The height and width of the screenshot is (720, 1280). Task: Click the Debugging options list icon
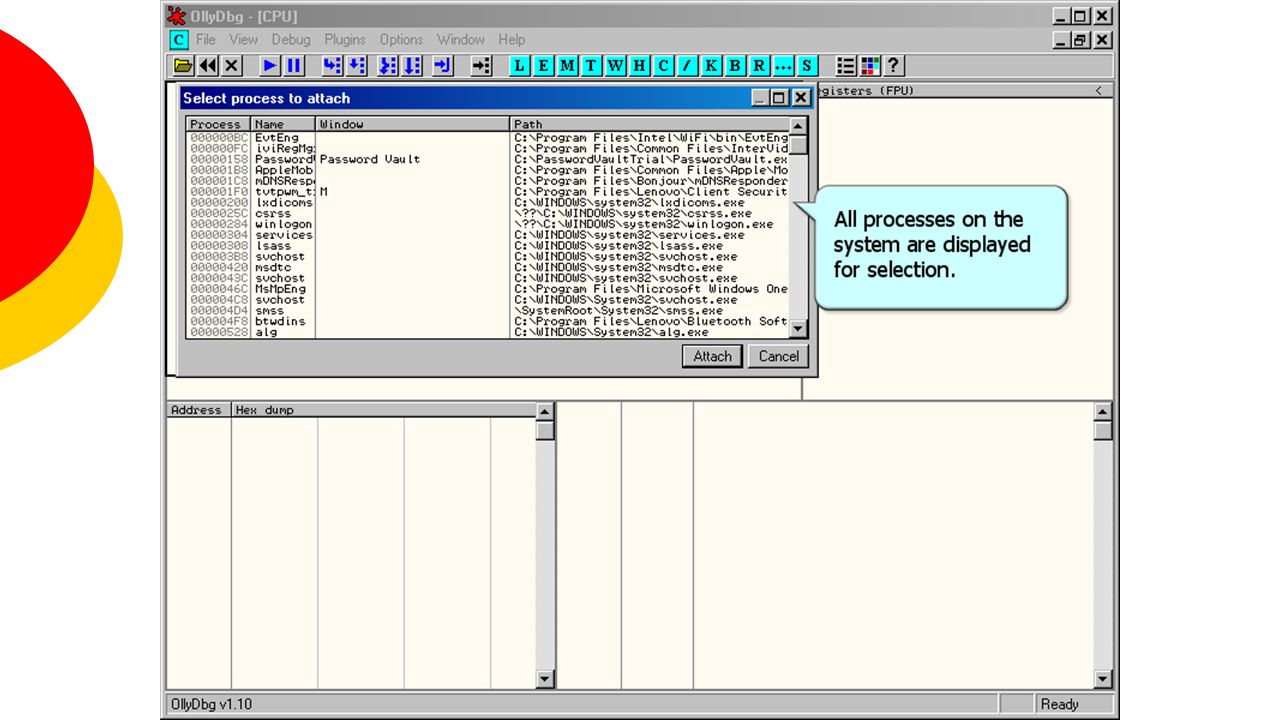[x=846, y=66]
